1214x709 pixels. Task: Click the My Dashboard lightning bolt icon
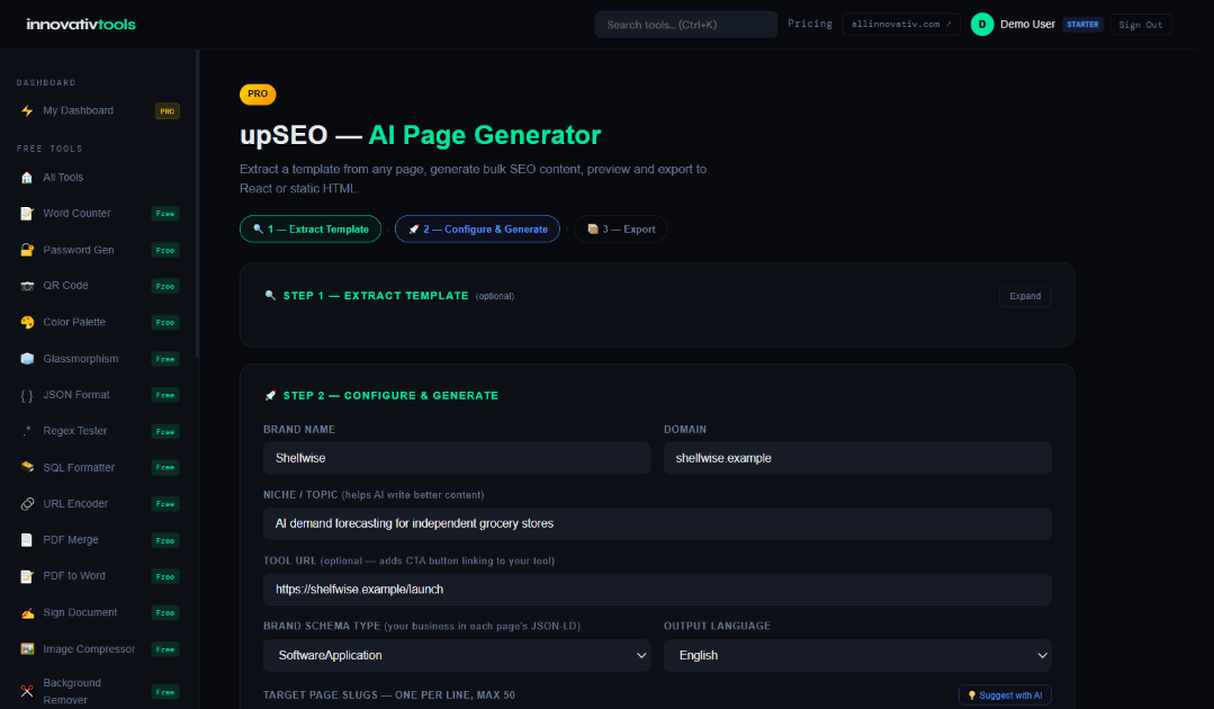click(27, 111)
